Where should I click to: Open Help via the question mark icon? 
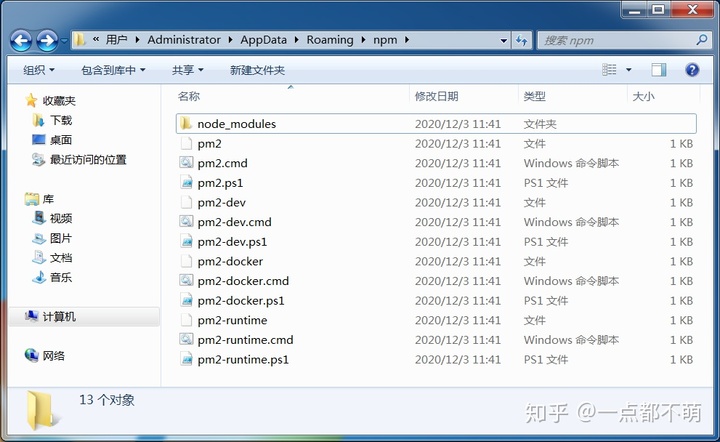(692, 70)
